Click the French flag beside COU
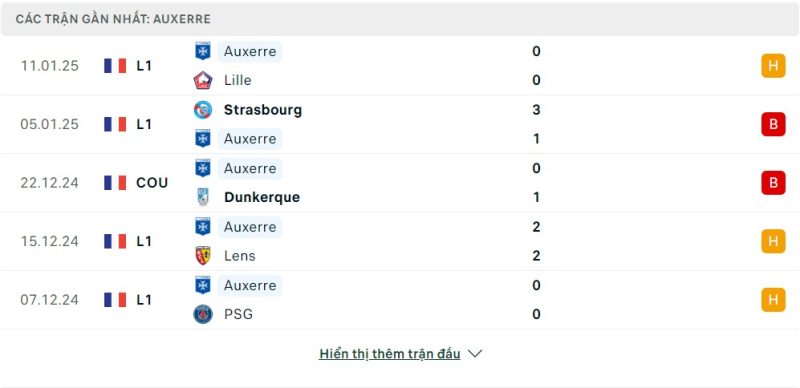This screenshot has width=800, height=388. click(115, 183)
